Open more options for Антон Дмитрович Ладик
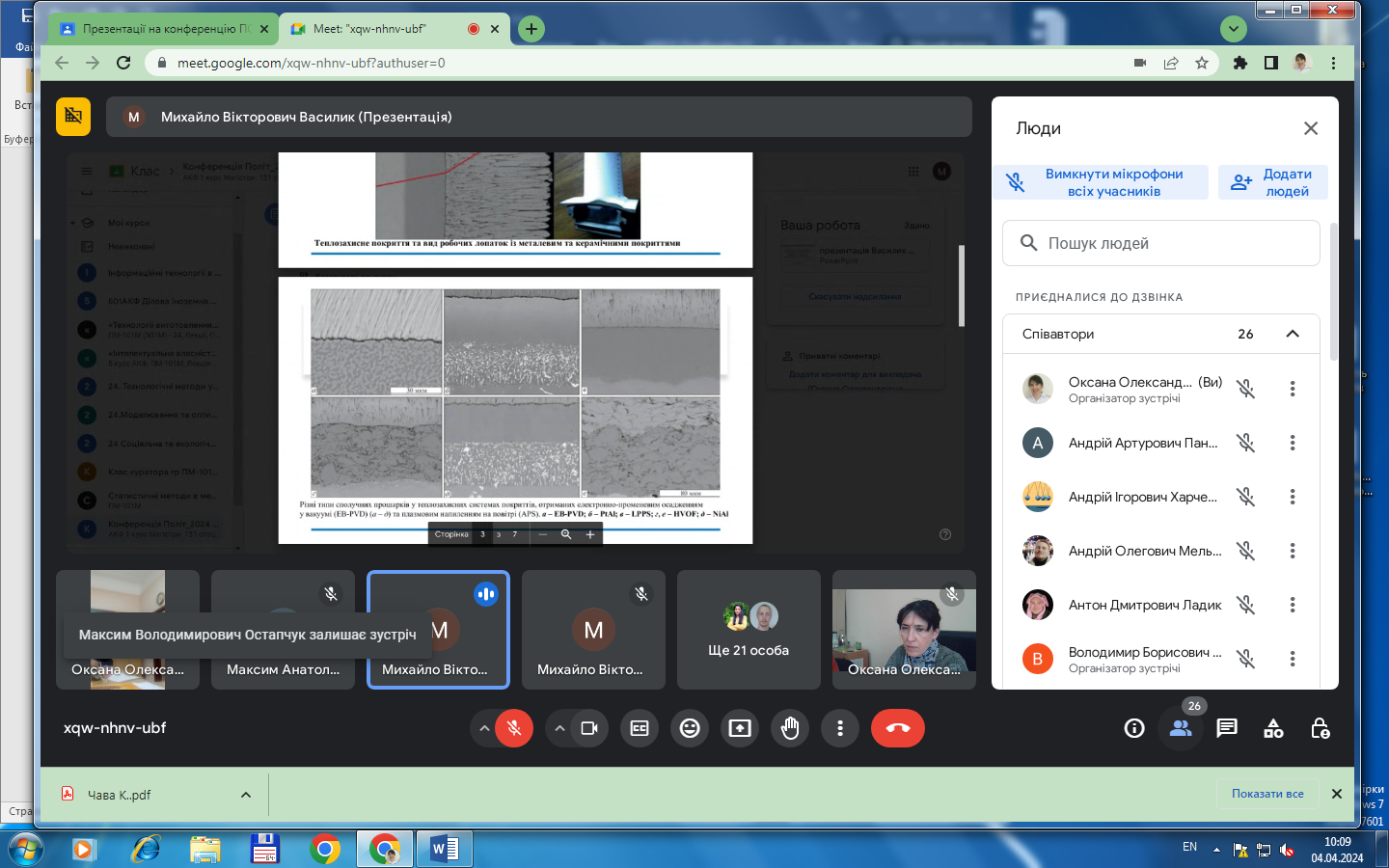 (x=1293, y=605)
